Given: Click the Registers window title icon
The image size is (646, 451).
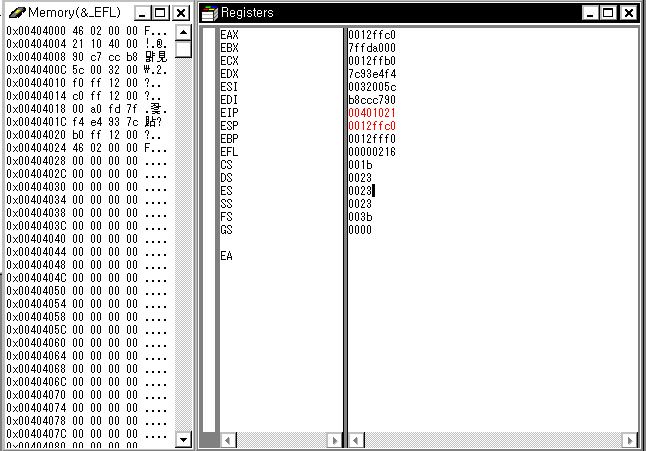Looking at the screenshot, I should (x=210, y=13).
